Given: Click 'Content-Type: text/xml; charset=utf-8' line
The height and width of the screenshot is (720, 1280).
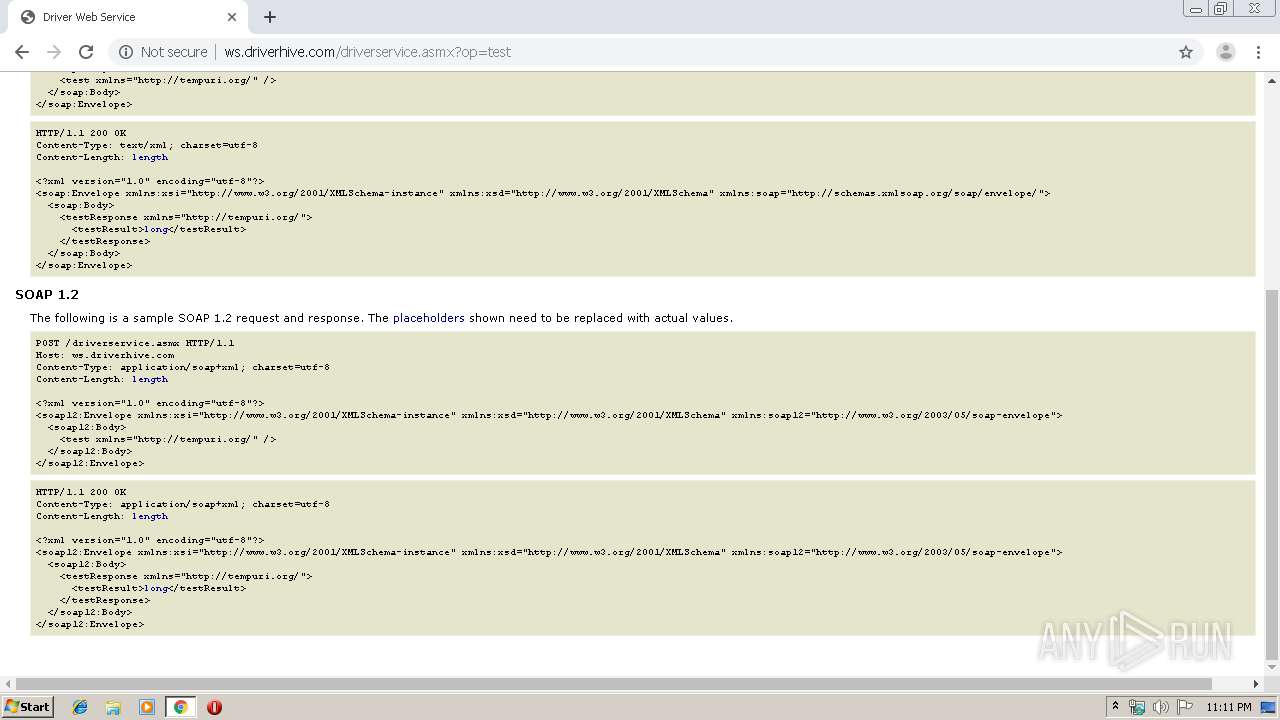Looking at the screenshot, I should (x=147, y=145).
